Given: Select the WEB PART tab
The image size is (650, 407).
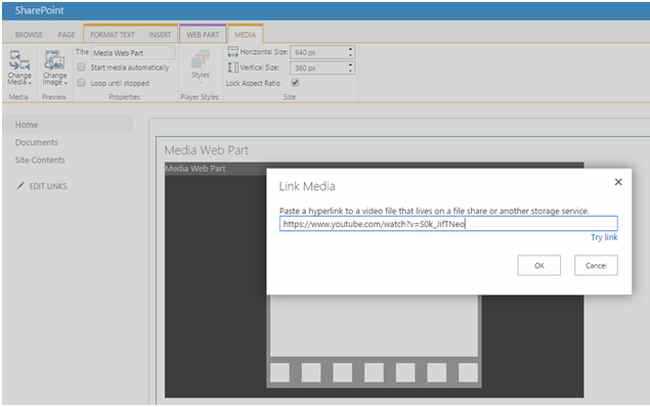Looking at the screenshot, I should [x=203, y=35].
